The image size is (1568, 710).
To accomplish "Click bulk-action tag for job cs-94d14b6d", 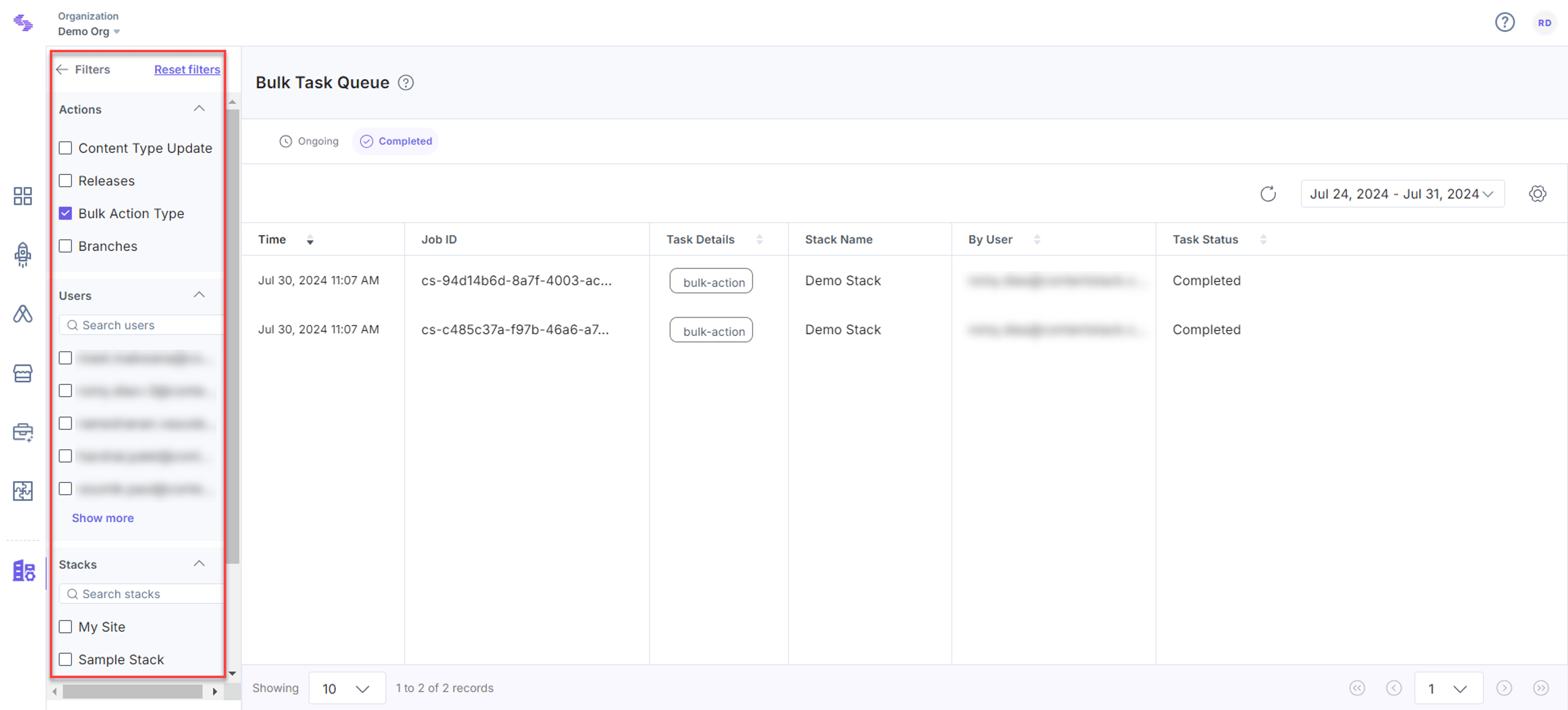I will coord(711,281).
